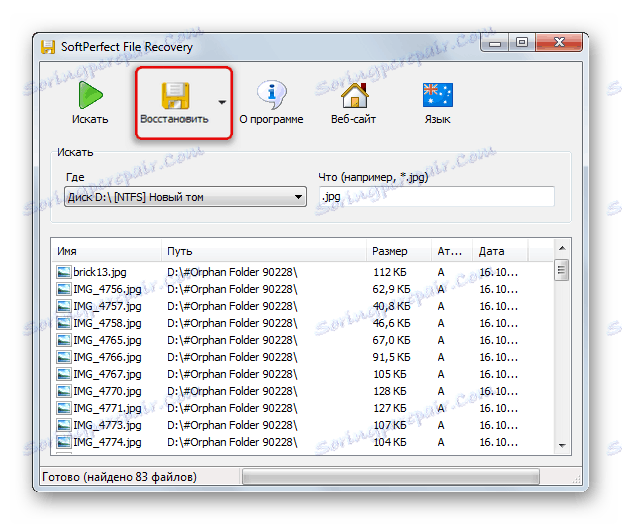The height and width of the screenshot is (525, 622).
Task: Click the 62,9 КБ size cell
Action: pos(391,289)
